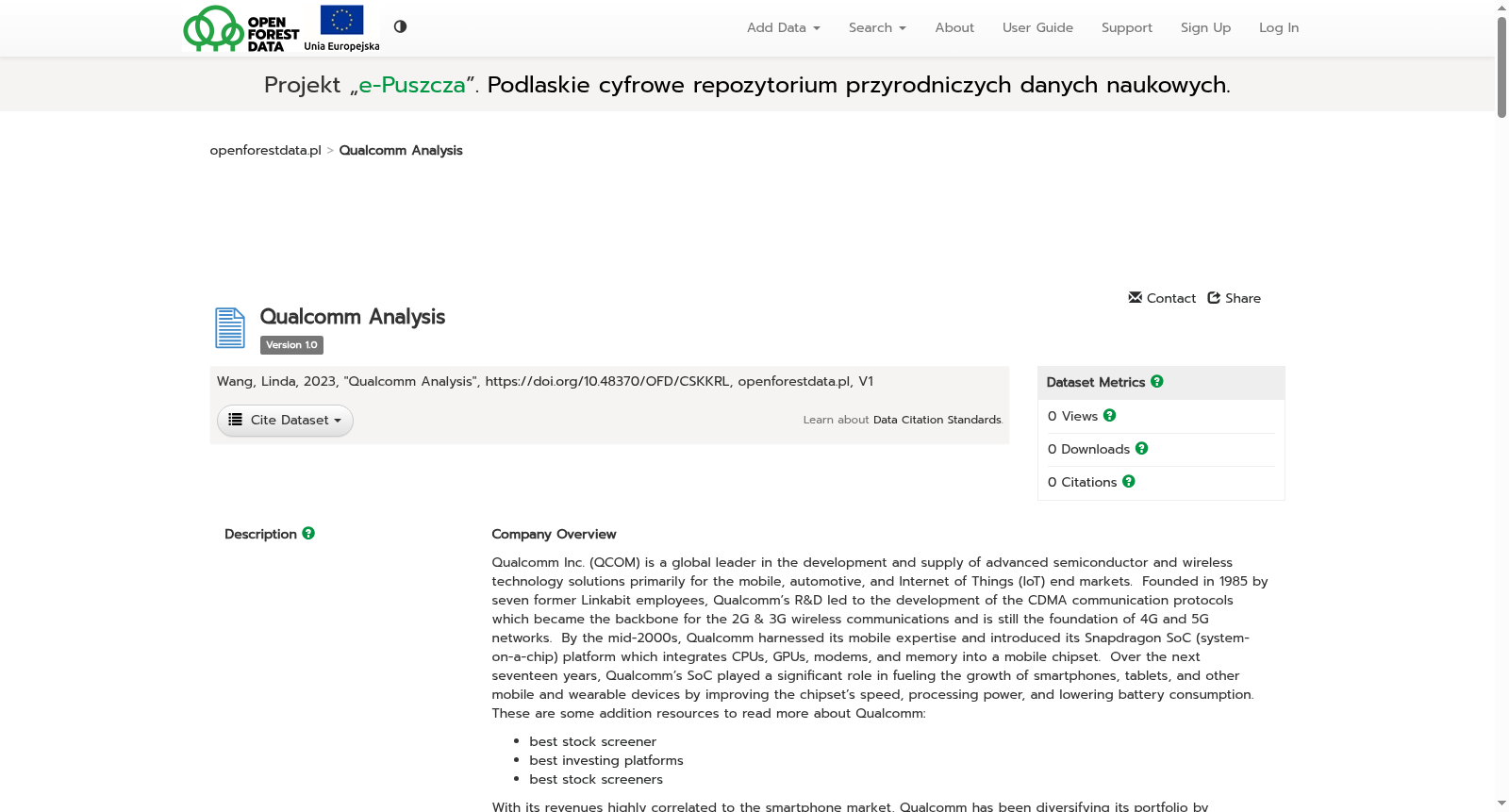Click the Contact link text
This screenshot has width=1509, height=812.
point(1171,298)
